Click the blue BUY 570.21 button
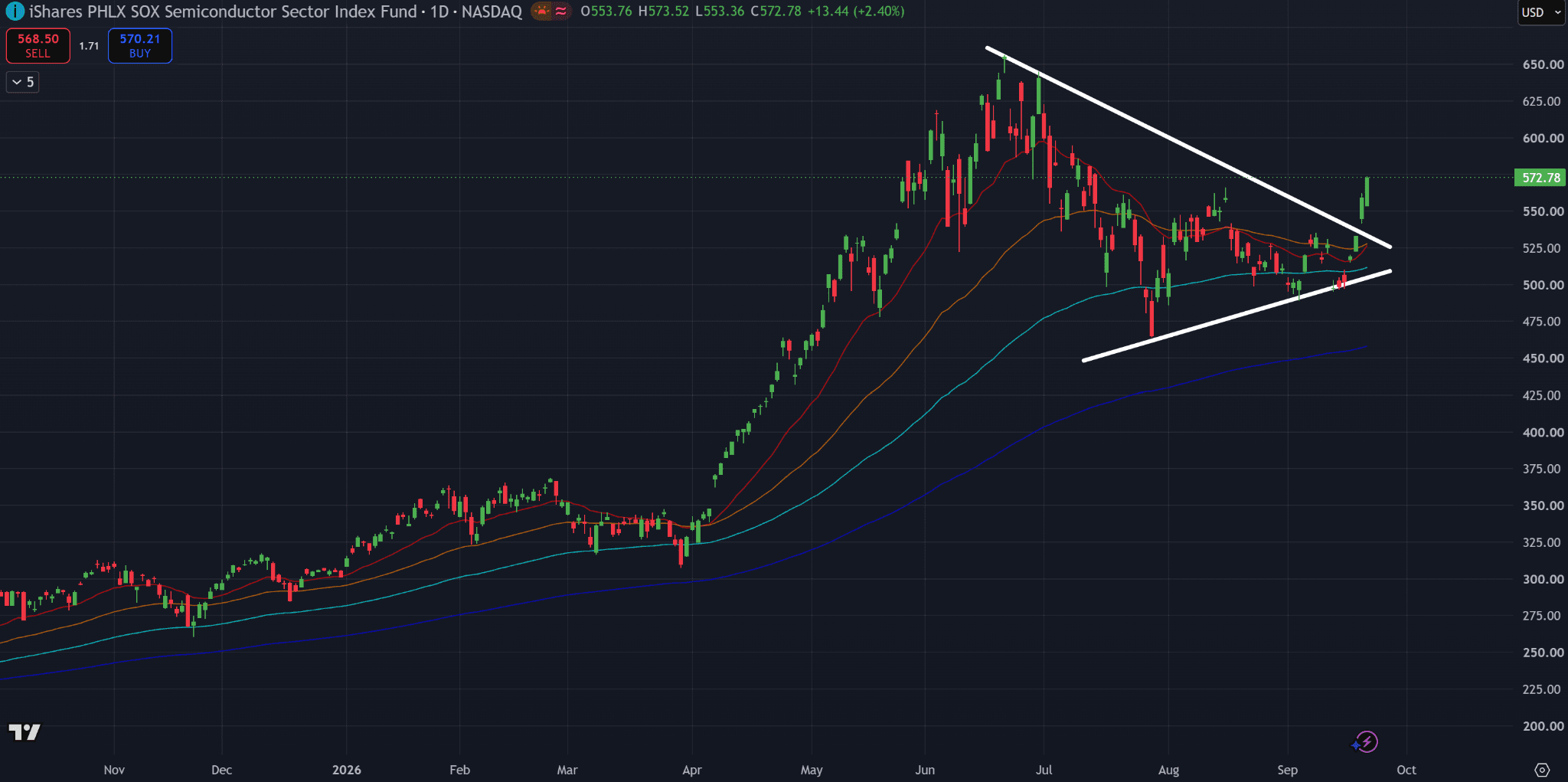The height and width of the screenshot is (782, 1568). tap(140, 46)
